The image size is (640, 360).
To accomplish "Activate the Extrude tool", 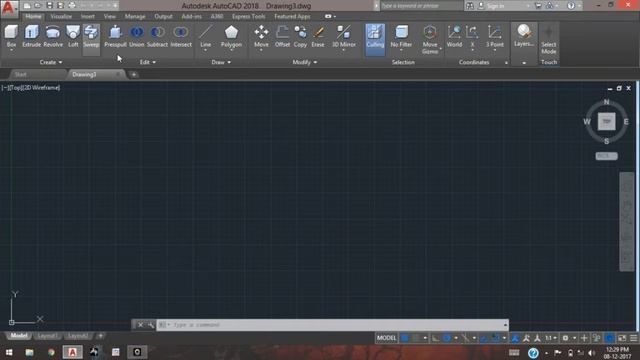I will (x=31, y=36).
